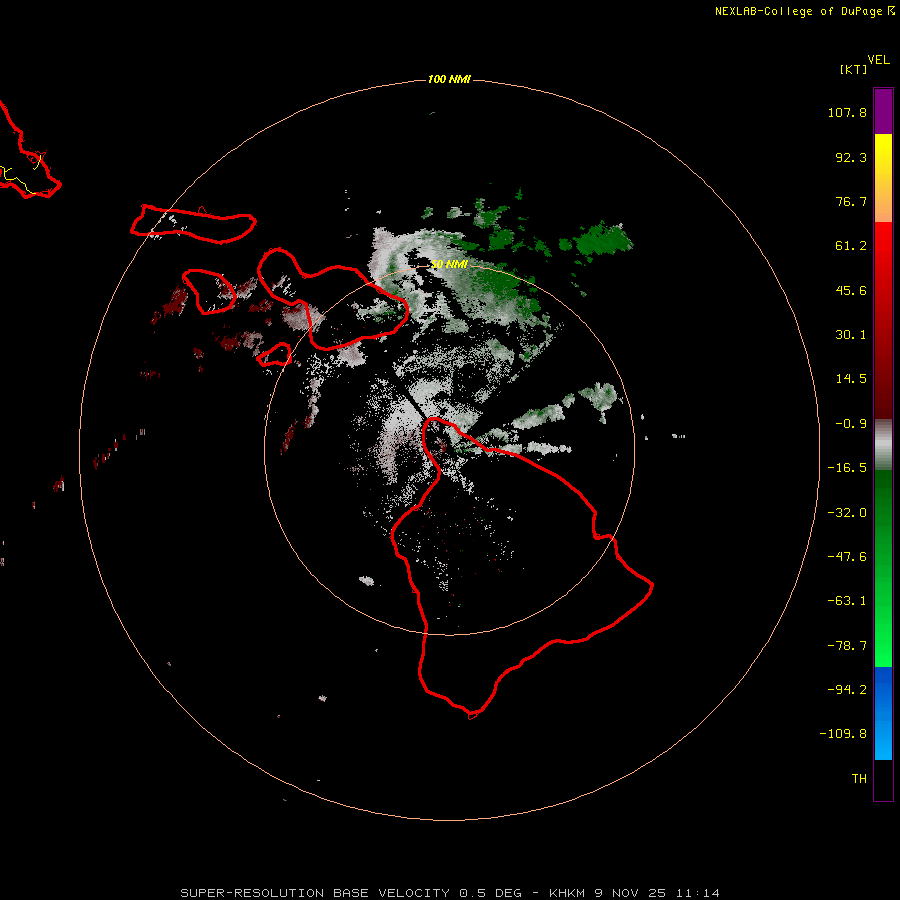Image resolution: width=900 pixels, height=900 pixels.
Task: Click the 107.8 velocity scale value
Action: pos(847,112)
